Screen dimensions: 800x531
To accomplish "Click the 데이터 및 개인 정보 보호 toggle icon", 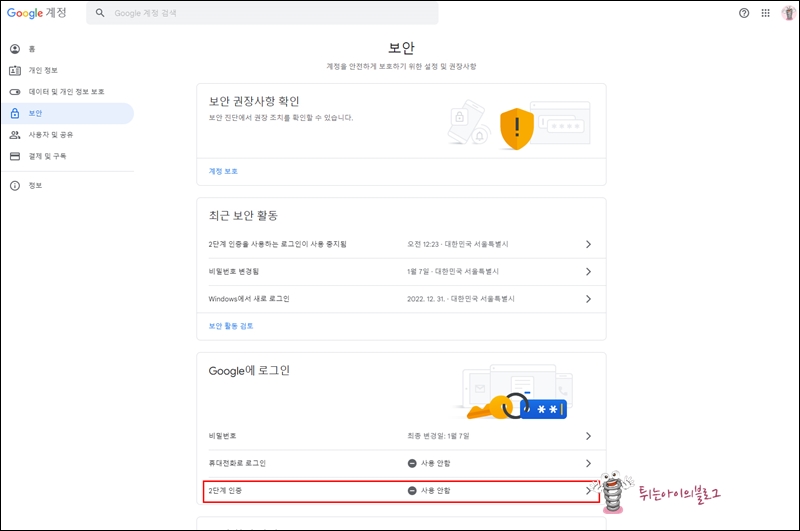I will [15, 92].
